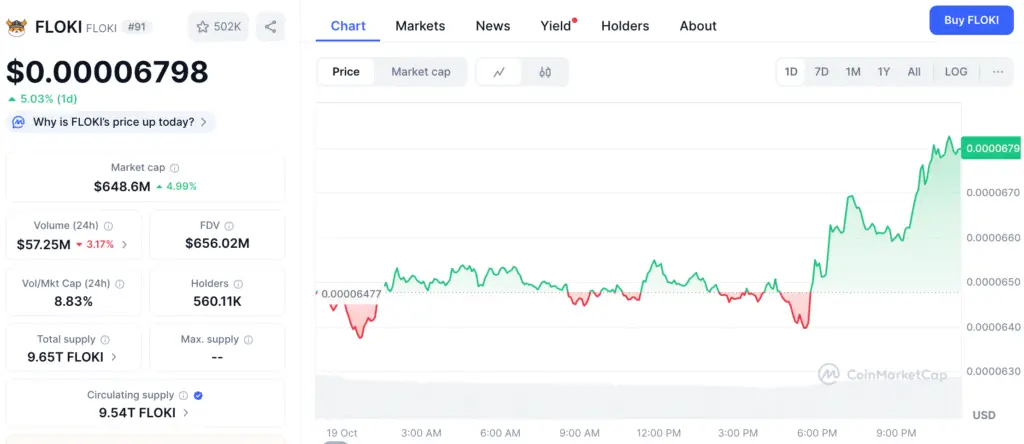The height and width of the screenshot is (444, 1024).
Task: Click the info icon beside Market cap
Action: 175,168
